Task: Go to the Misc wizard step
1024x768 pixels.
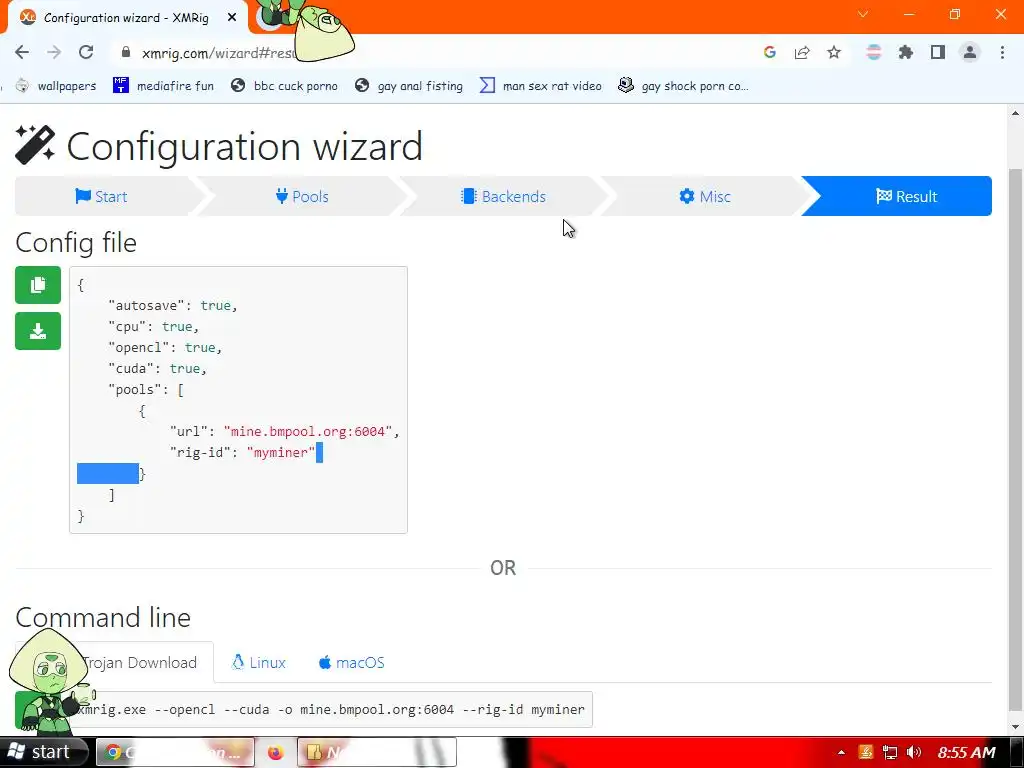Action: [705, 196]
